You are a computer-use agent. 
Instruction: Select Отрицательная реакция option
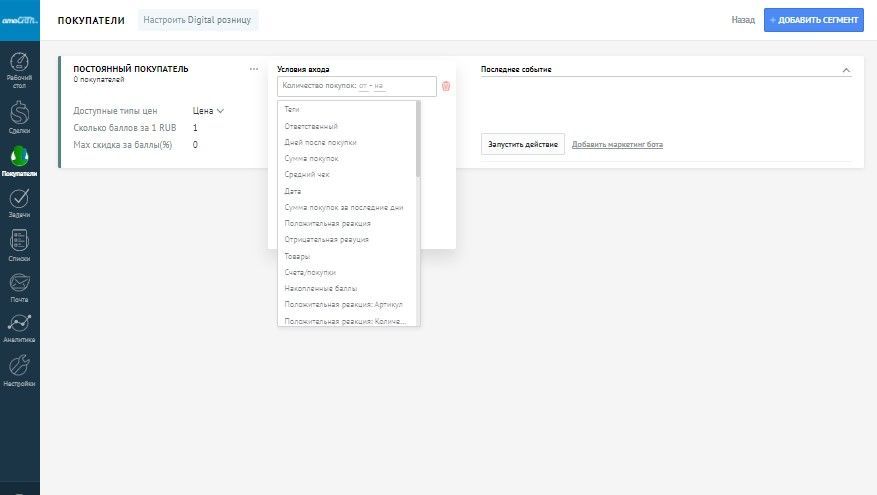327,240
